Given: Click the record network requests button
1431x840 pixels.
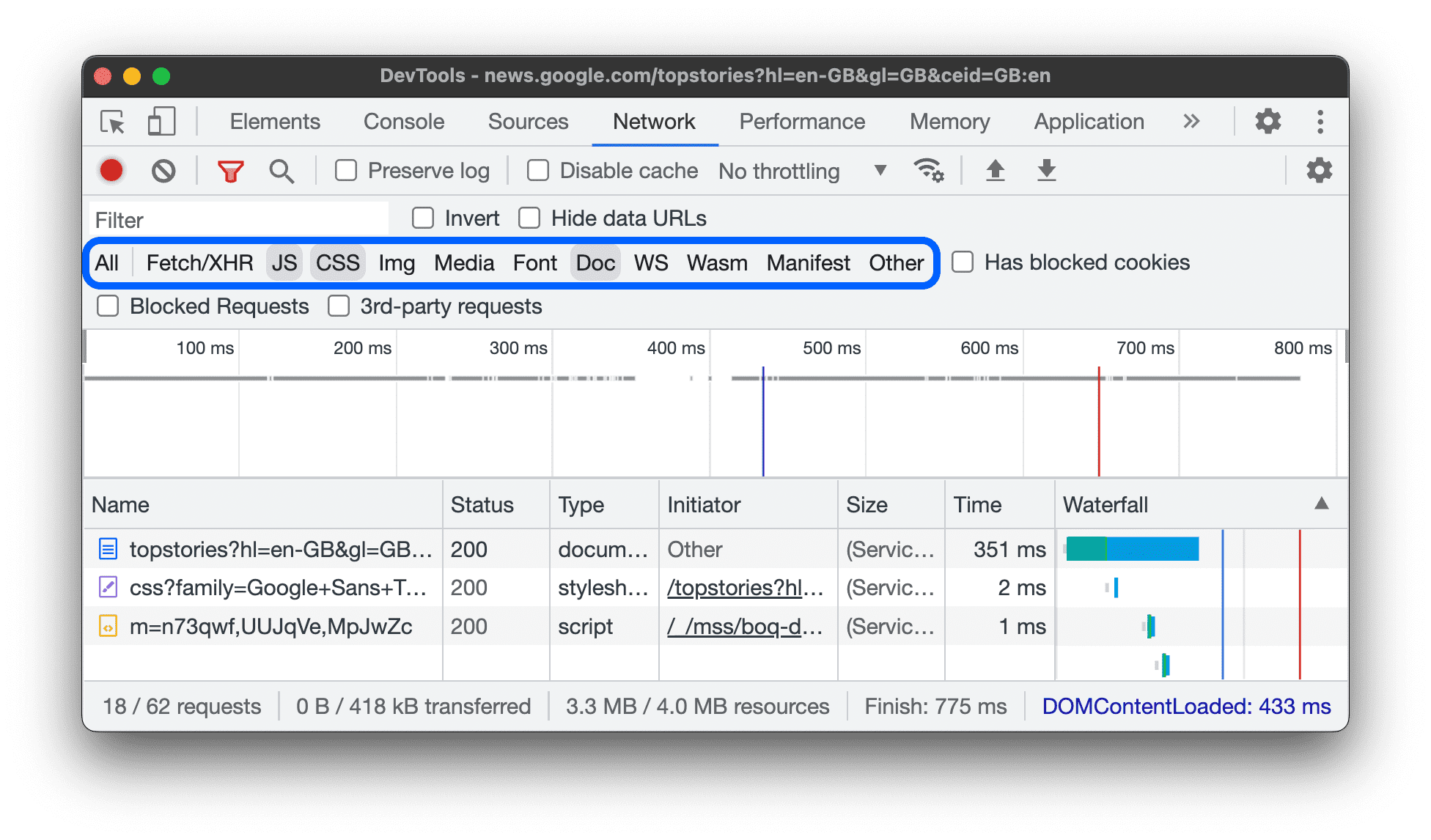Looking at the screenshot, I should [112, 170].
